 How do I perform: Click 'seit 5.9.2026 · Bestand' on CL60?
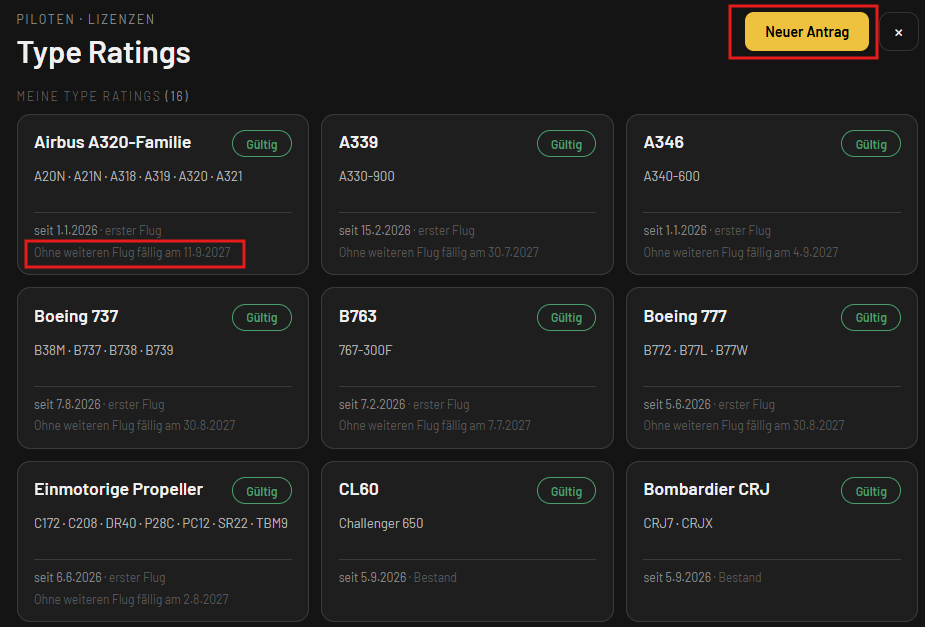coord(398,577)
